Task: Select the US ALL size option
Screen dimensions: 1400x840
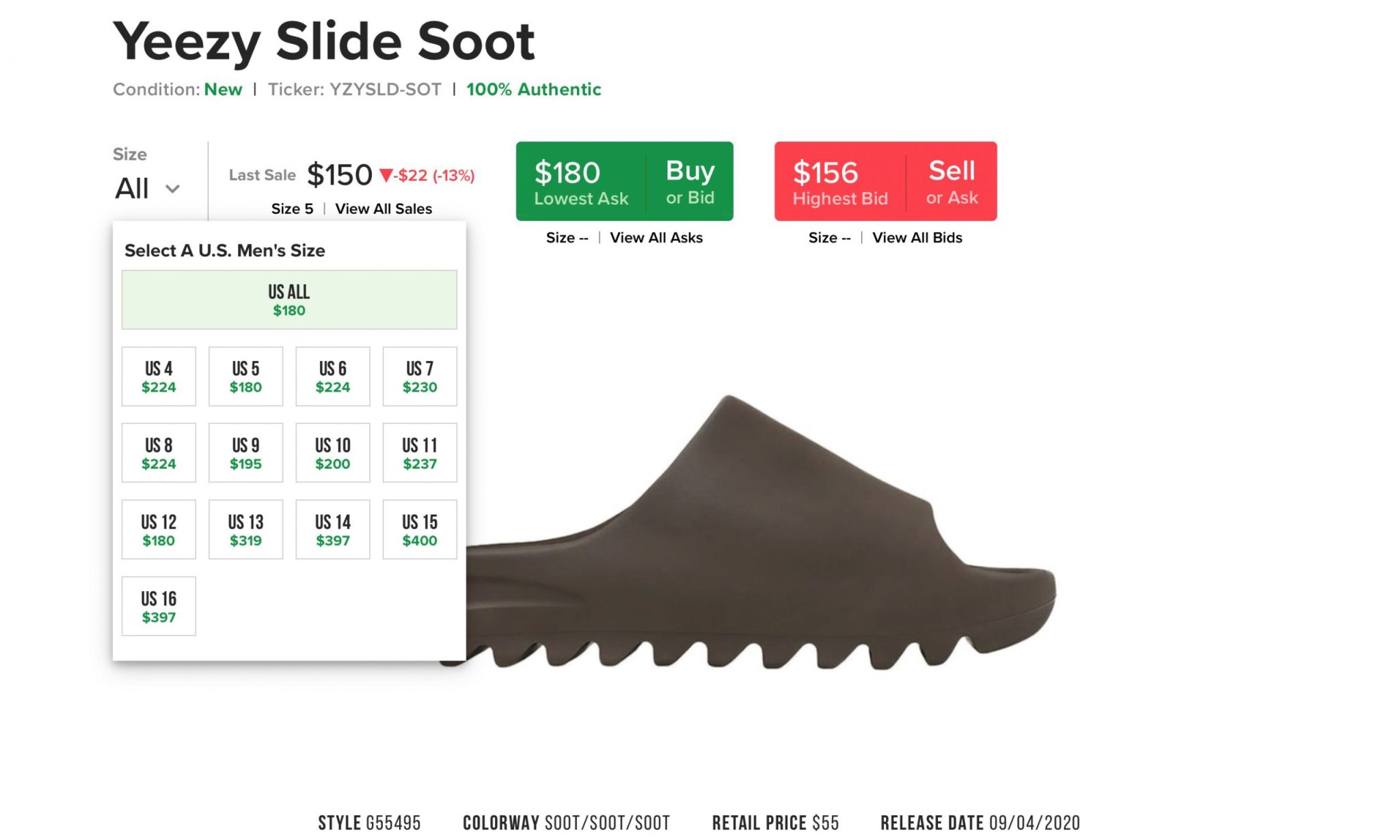Action: click(x=289, y=300)
